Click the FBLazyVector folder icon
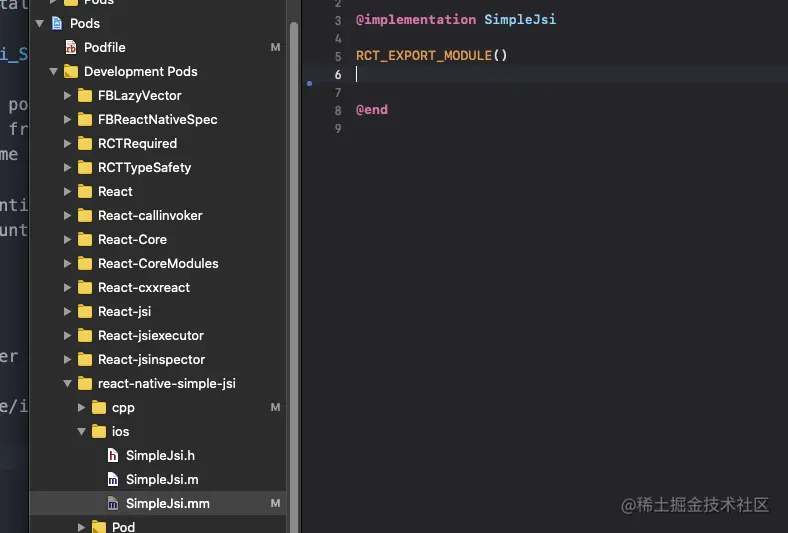 (x=85, y=95)
